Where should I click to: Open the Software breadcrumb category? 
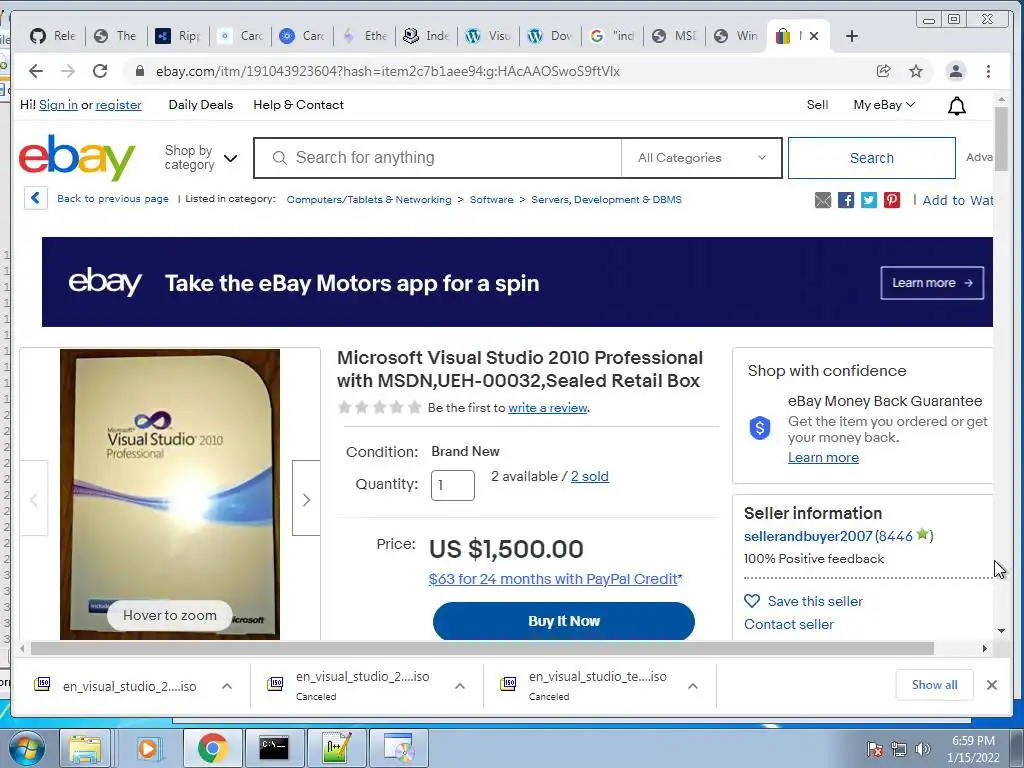pyautogui.click(x=491, y=199)
